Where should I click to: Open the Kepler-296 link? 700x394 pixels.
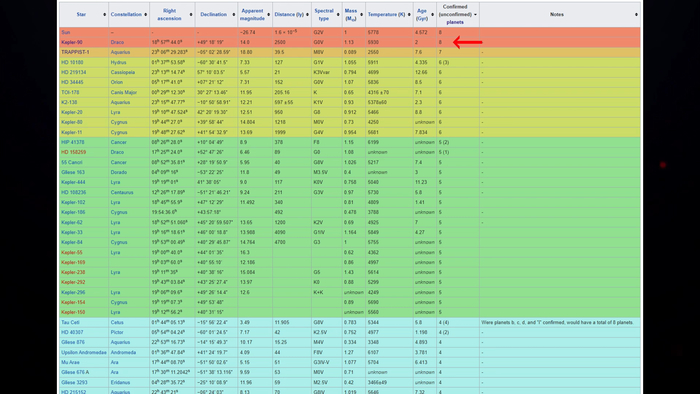[73, 292]
